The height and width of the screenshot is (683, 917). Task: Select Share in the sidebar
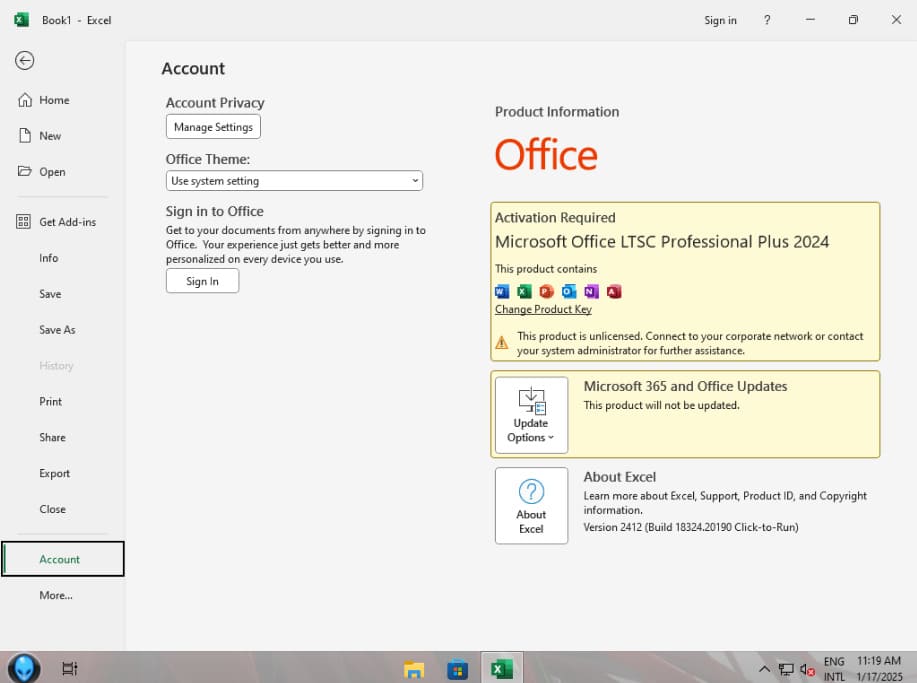[x=52, y=437]
